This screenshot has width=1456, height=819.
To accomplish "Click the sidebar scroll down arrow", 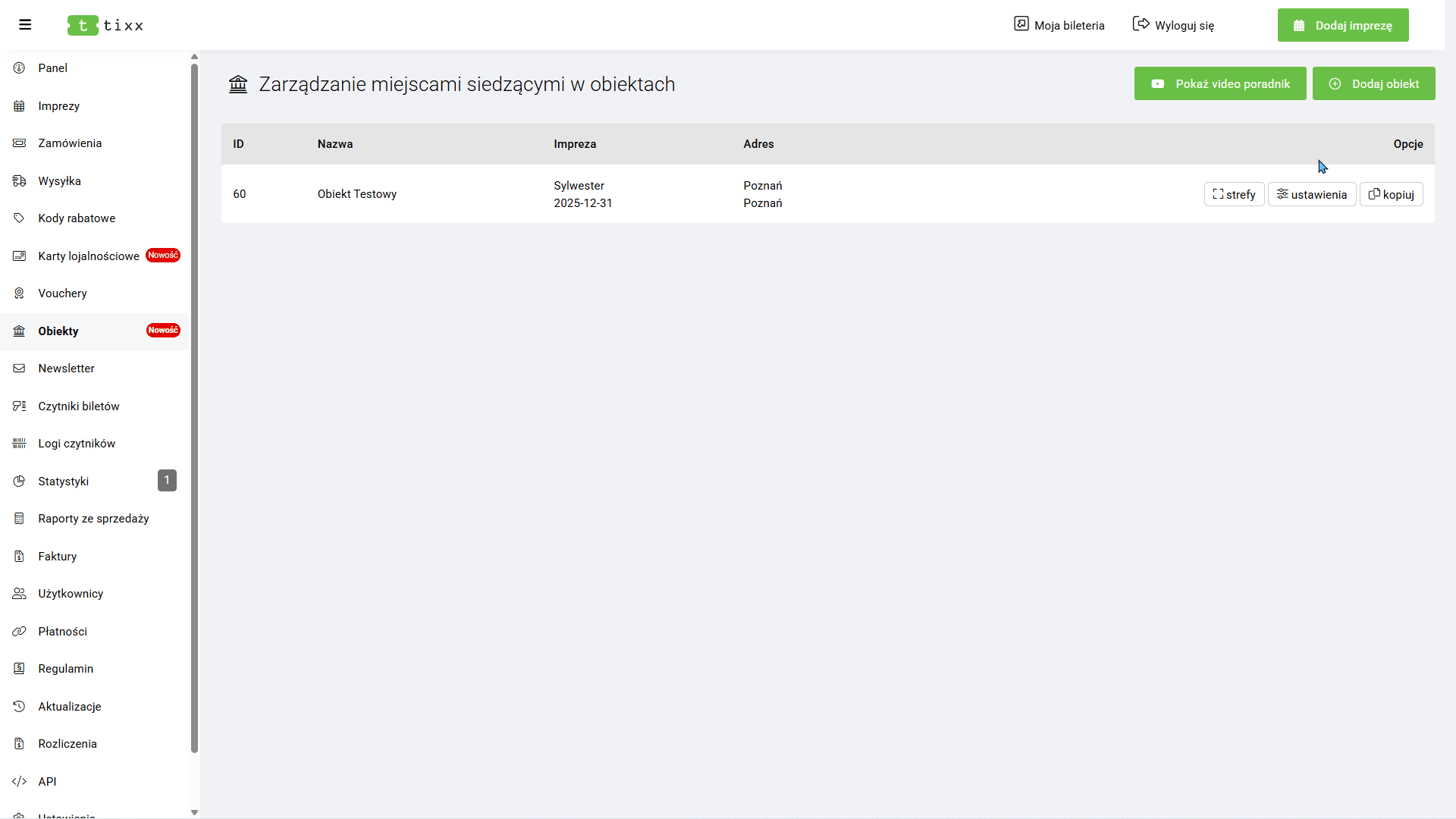I will [x=194, y=812].
